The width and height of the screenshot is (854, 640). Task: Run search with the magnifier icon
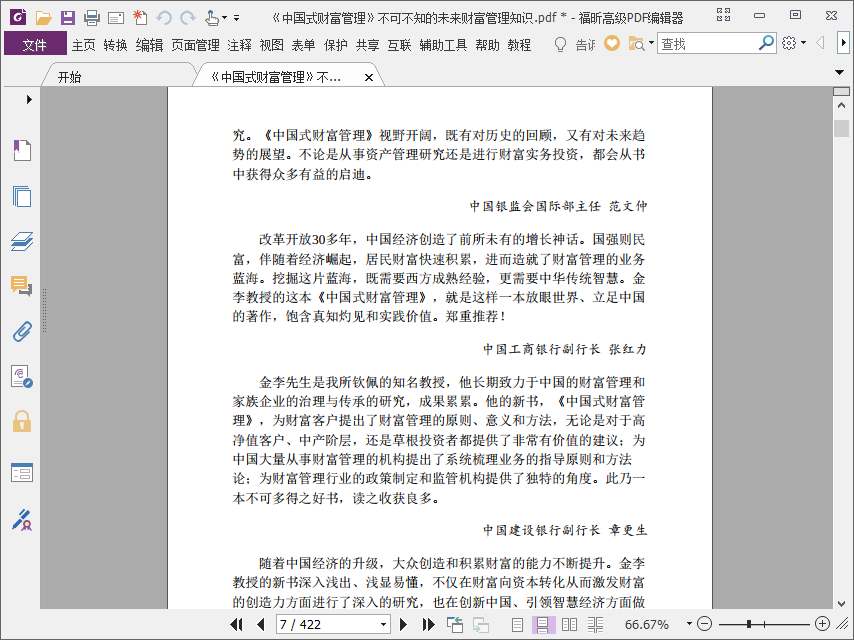(766, 43)
